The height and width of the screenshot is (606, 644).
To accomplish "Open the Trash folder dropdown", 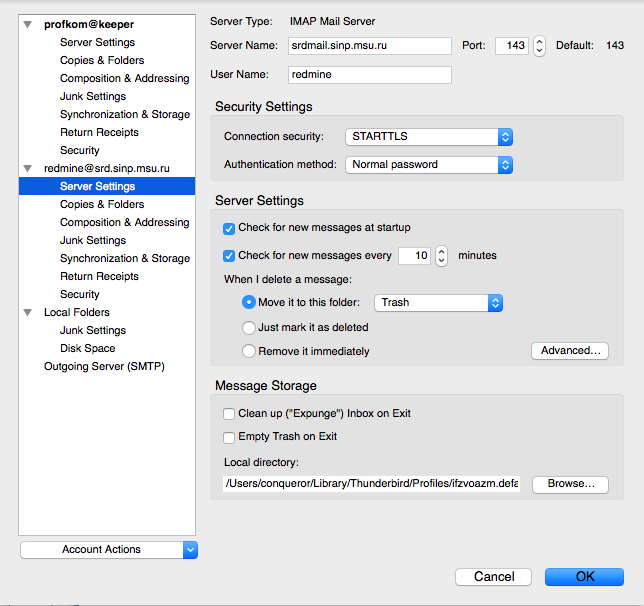I will tap(438, 302).
